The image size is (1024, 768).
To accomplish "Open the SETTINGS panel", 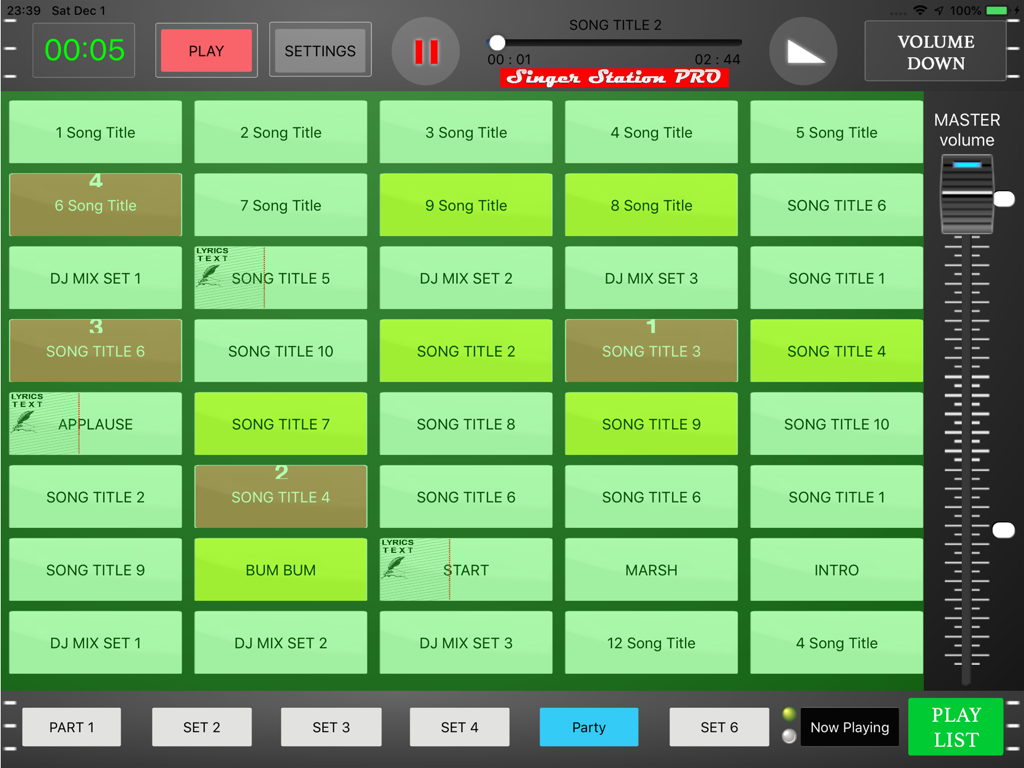I will click(320, 50).
